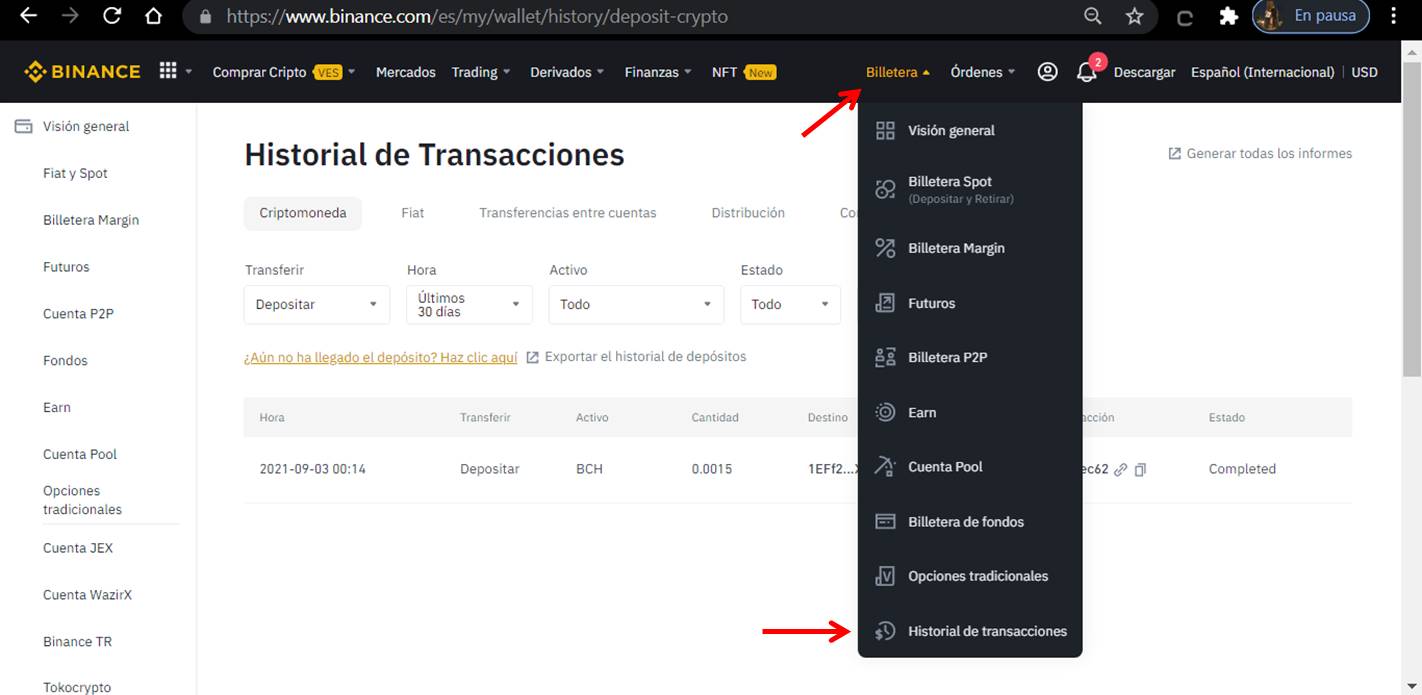Open Billetera menu in top navigation
Screen dimensions: 1422x695
pyautogui.click(x=898, y=72)
